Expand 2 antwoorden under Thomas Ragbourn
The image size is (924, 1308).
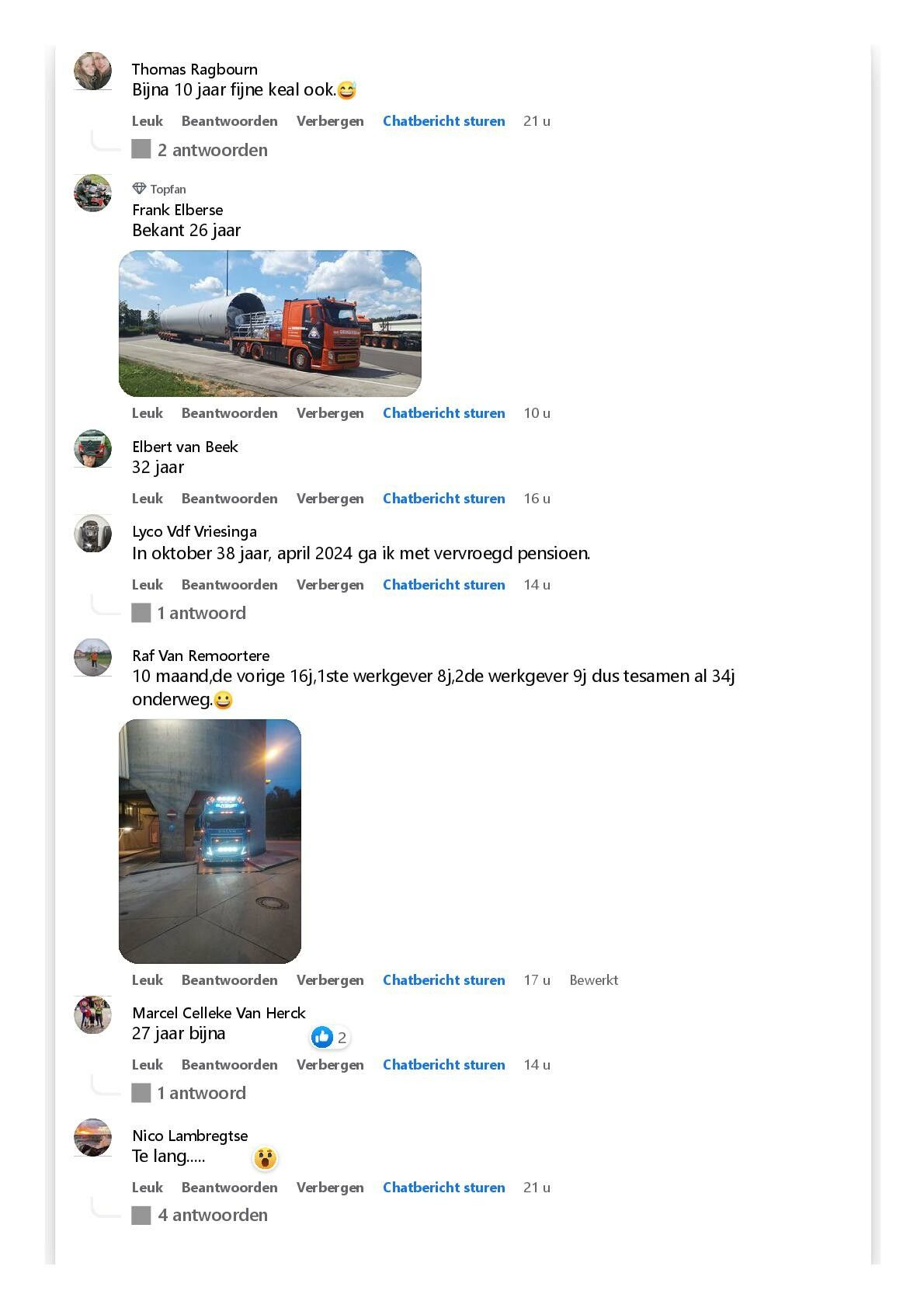pos(200,150)
